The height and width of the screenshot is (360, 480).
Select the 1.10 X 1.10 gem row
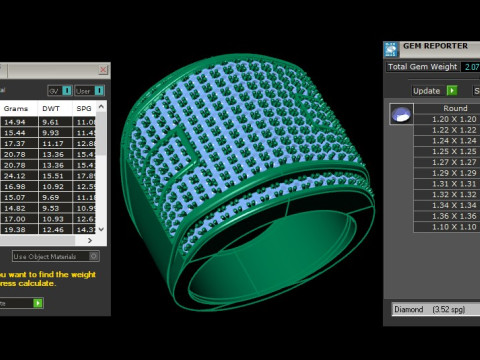(x=447, y=227)
